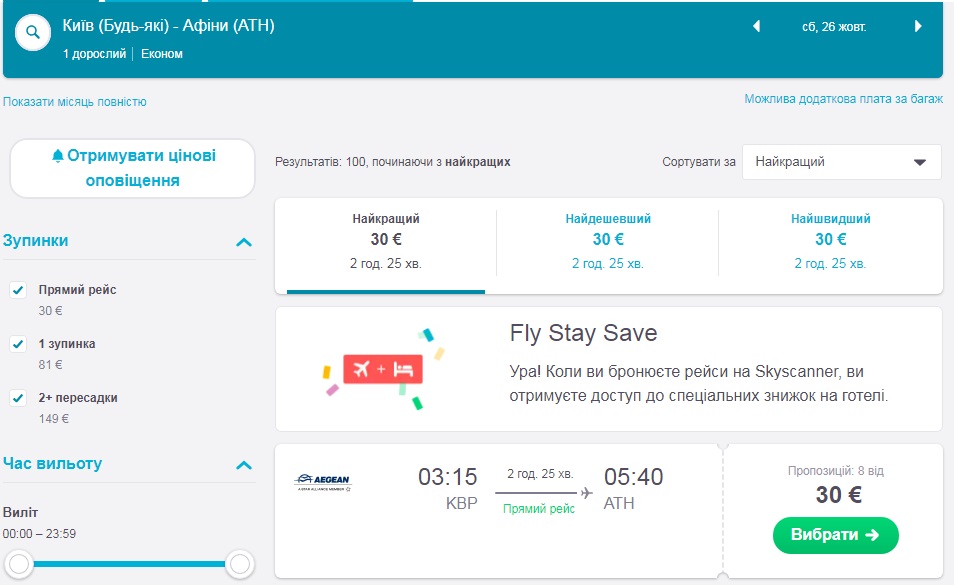Viewport: 954px width, 585px height.
Task: Toggle the 1 зупинка checkbox
Action: pos(18,344)
